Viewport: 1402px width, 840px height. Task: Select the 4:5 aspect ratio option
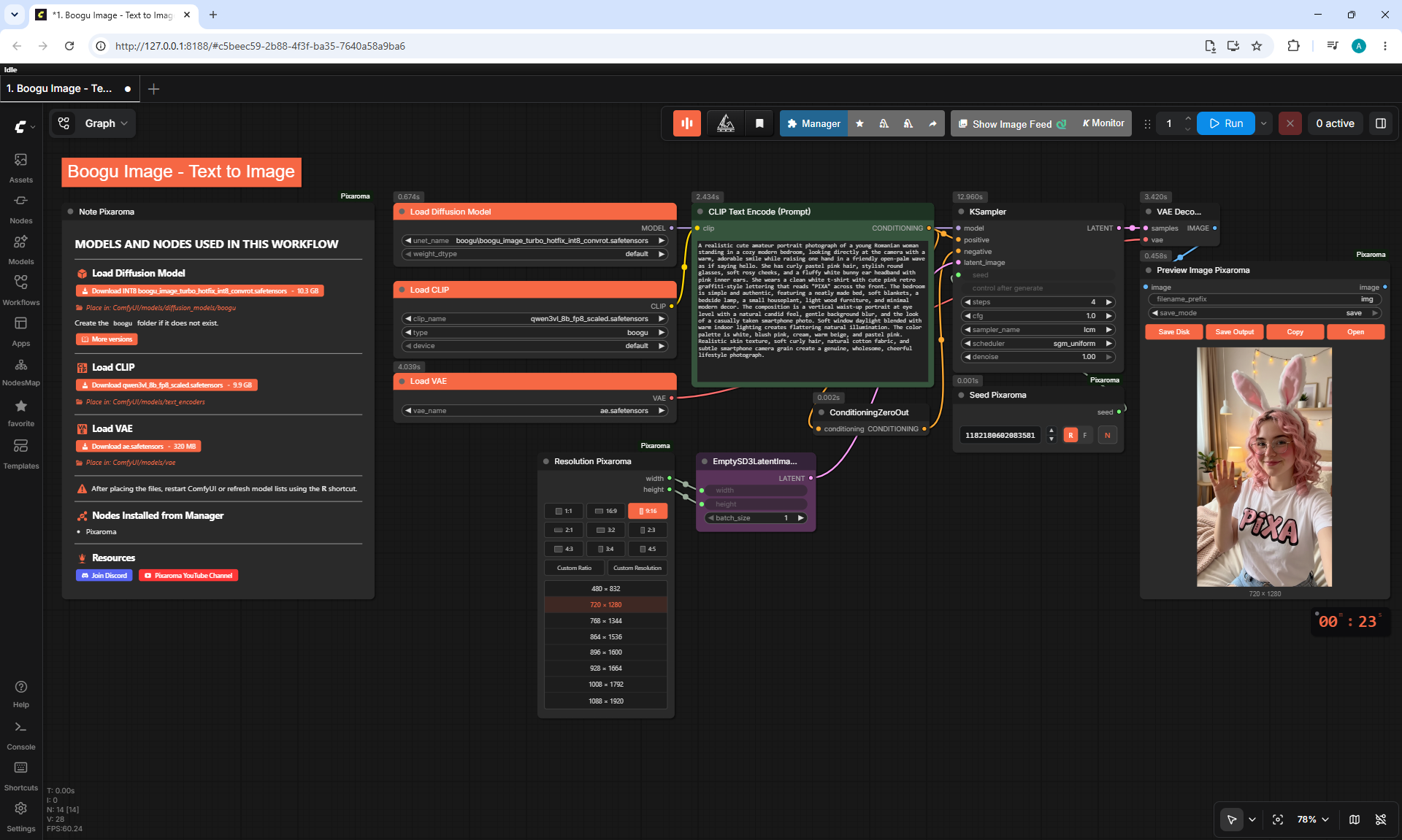pos(648,549)
